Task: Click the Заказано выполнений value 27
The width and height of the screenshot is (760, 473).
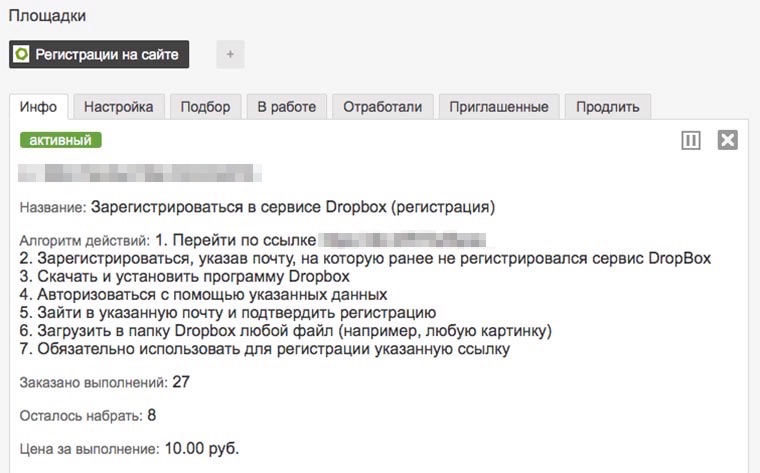Action: click(181, 382)
